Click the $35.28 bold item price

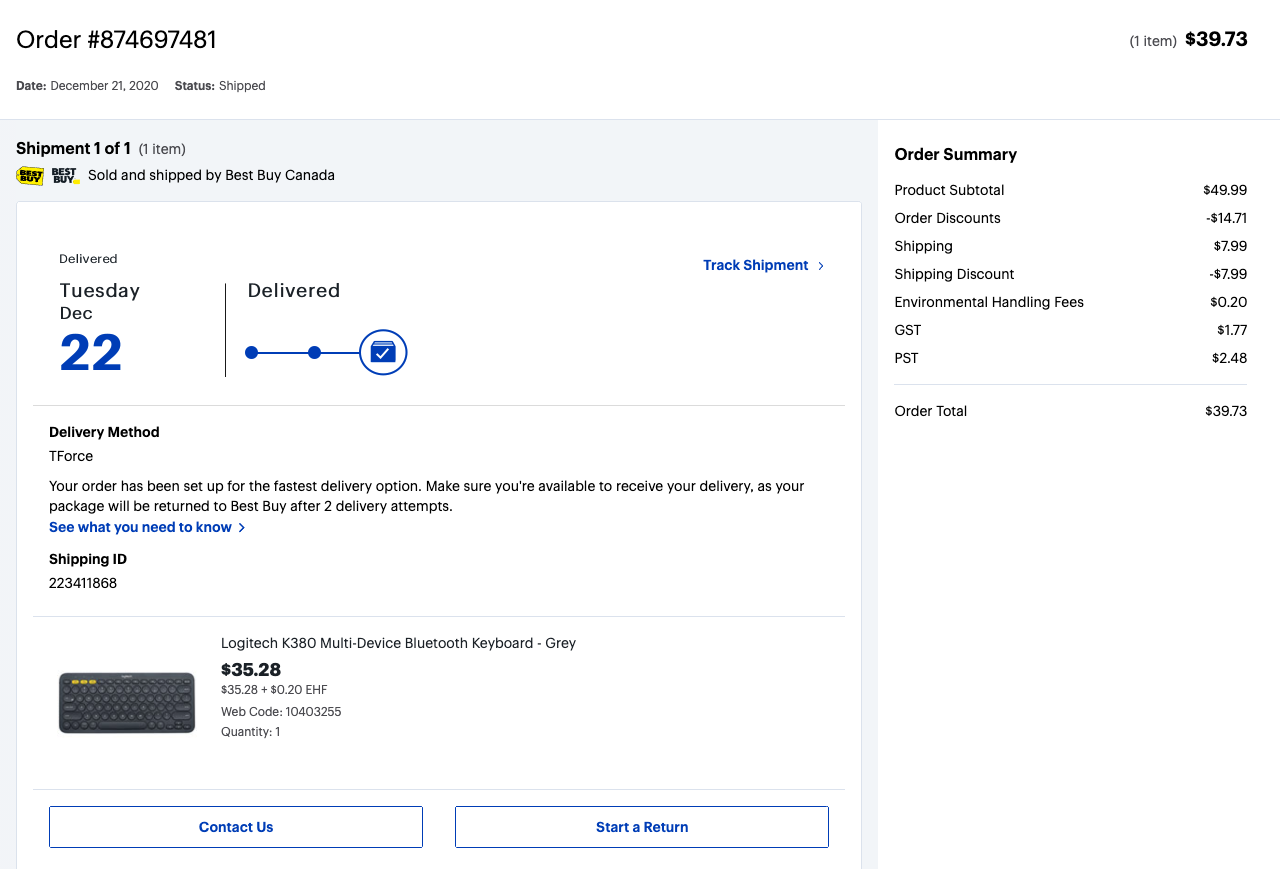251,669
